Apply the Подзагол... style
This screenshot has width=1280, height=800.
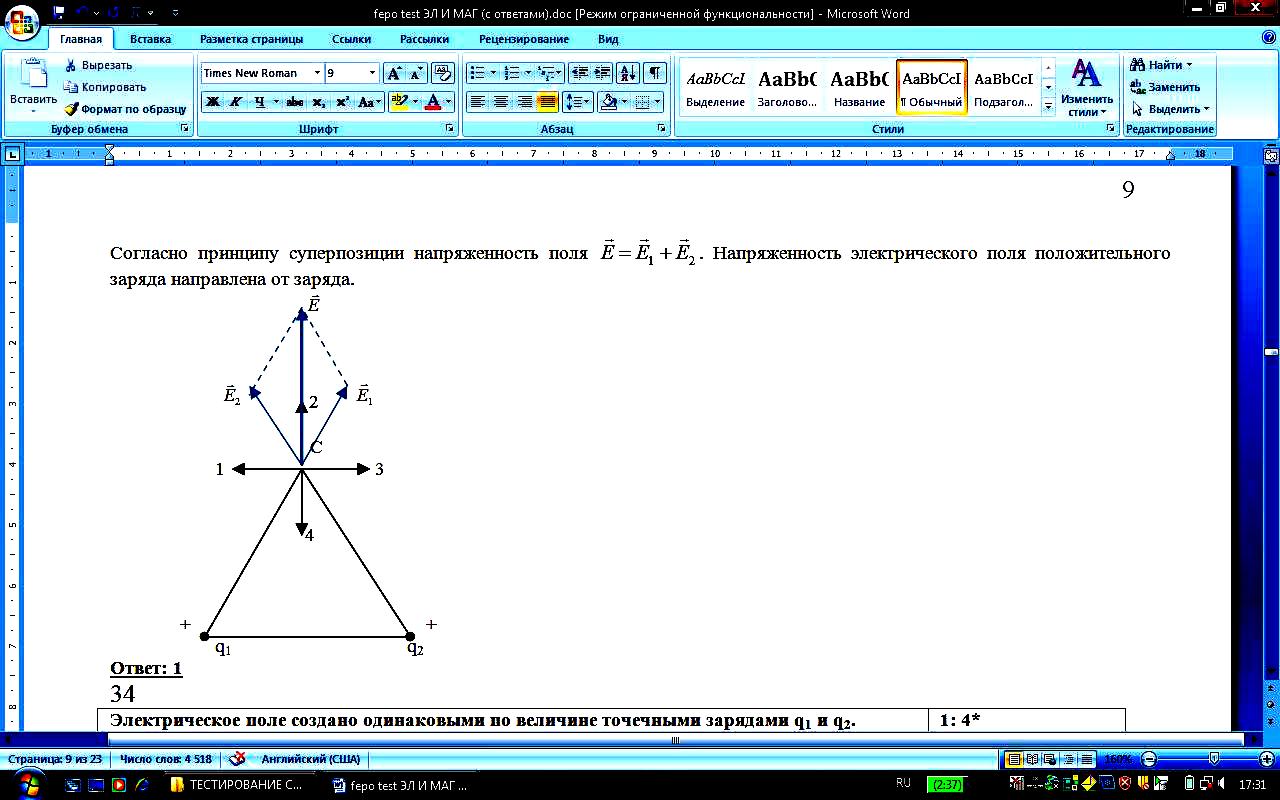(x=1004, y=87)
